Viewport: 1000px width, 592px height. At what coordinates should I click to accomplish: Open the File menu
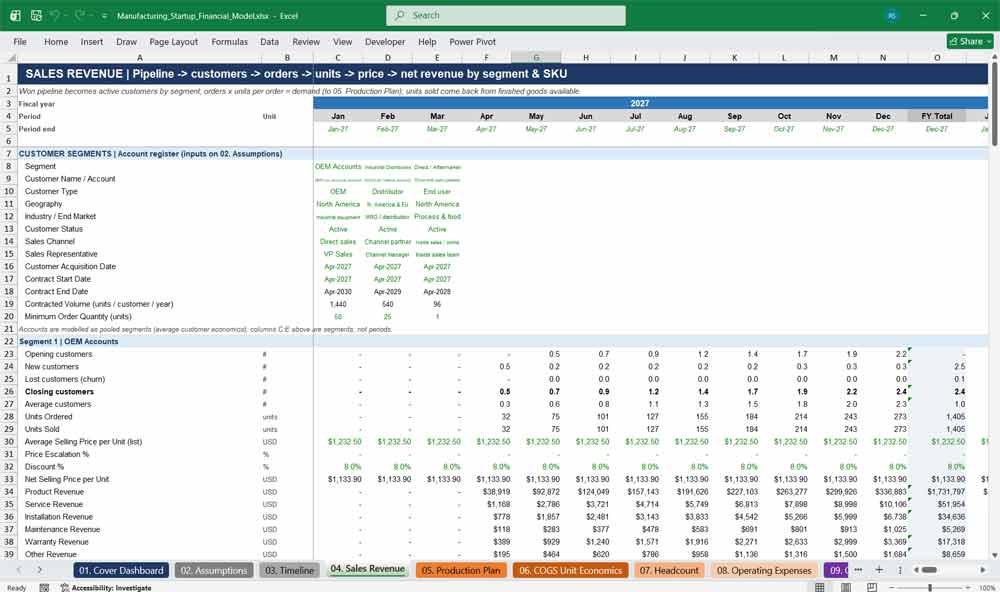click(x=20, y=41)
